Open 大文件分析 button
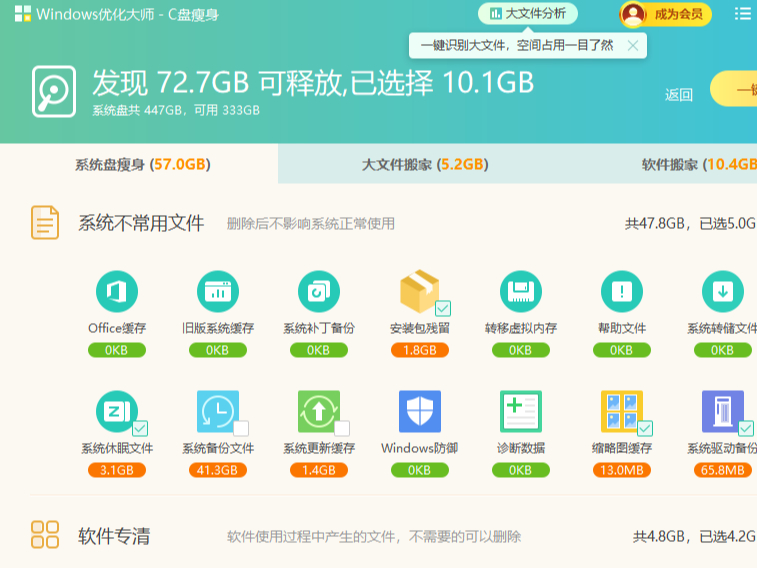The height and width of the screenshot is (568, 757). (x=528, y=14)
